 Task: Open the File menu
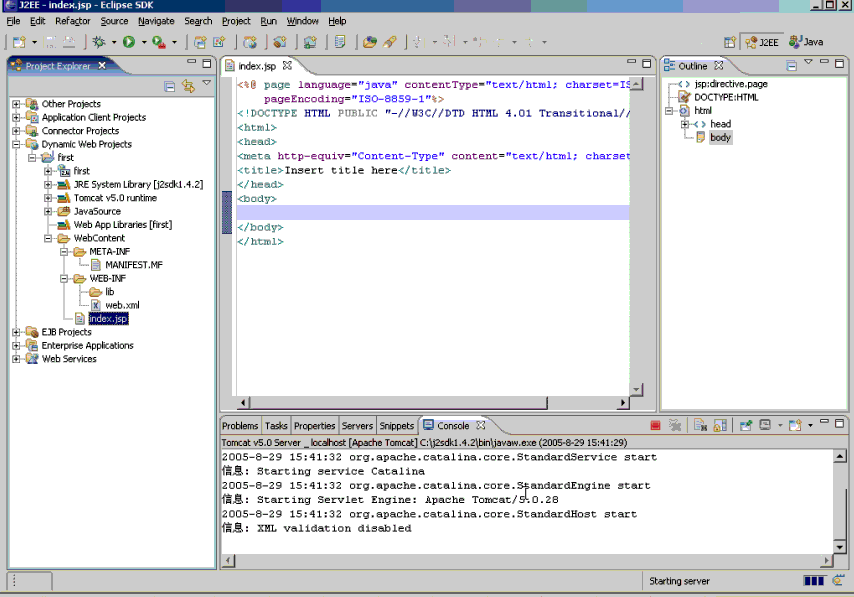[13, 21]
